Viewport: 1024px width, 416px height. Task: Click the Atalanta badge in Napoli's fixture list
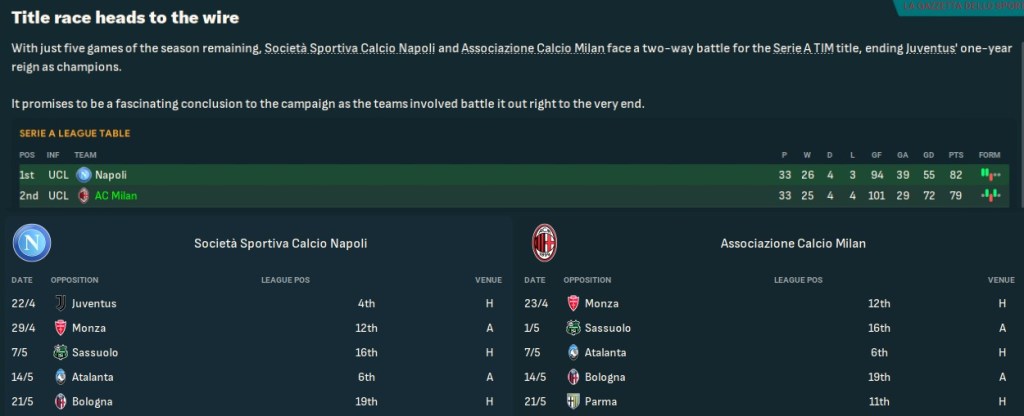coord(60,377)
